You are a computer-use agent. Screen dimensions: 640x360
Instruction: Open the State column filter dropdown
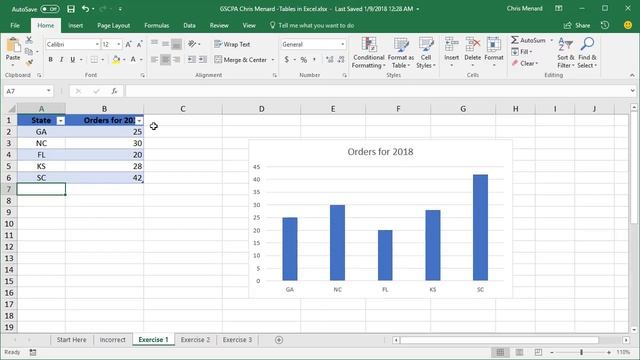pos(60,121)
